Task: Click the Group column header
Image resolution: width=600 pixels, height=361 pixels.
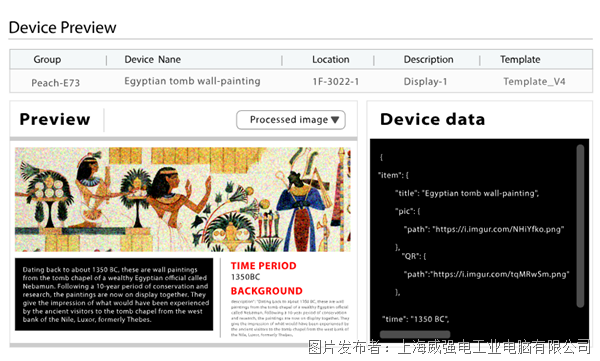Action: [x=47, y=59]
